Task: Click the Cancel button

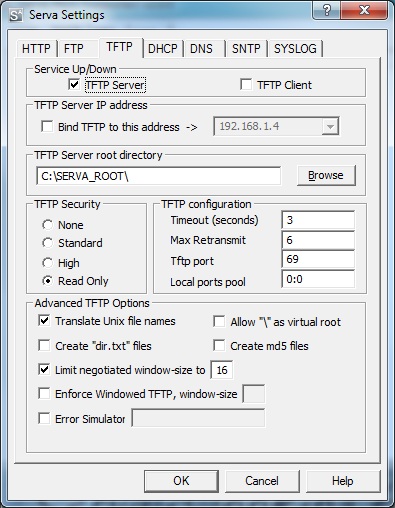Action: [262, 481]
